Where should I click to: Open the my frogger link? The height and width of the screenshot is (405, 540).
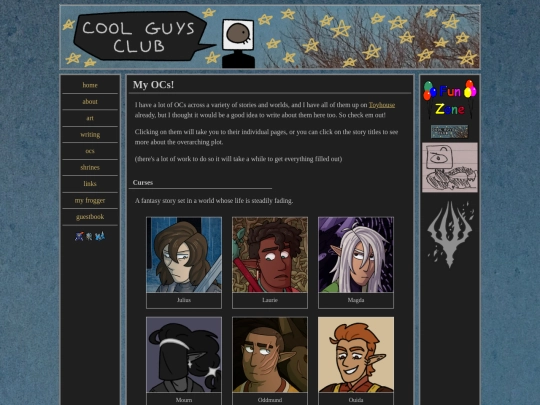coord(90,200)
